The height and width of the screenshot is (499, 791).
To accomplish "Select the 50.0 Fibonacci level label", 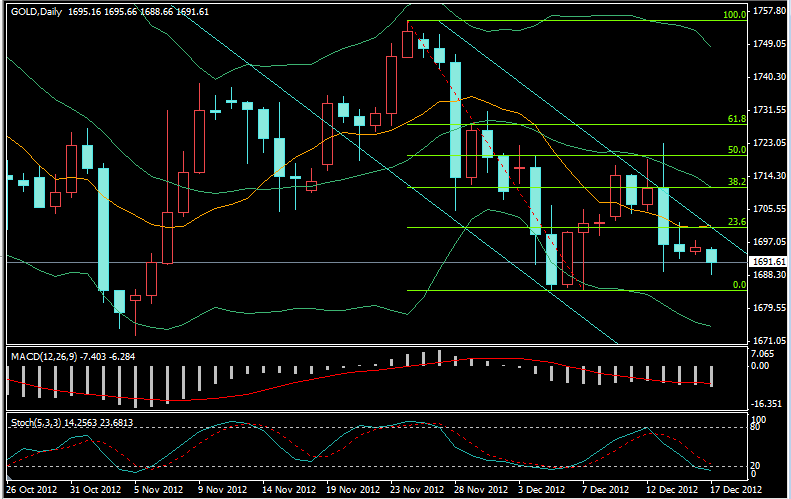I will point(737,150).
